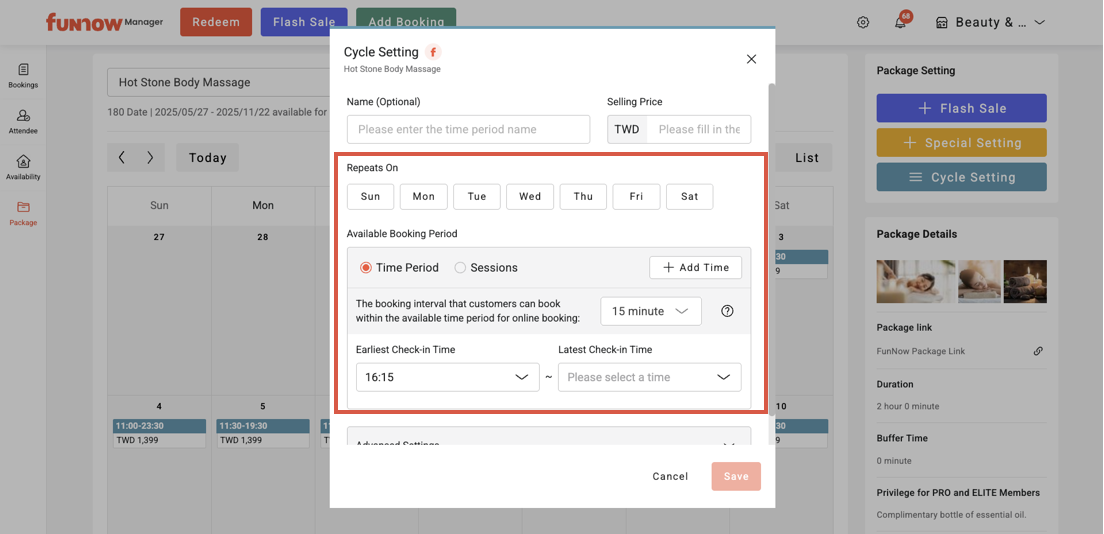
Task: Click the Name (Optional) input field
Action: point(468,129)
